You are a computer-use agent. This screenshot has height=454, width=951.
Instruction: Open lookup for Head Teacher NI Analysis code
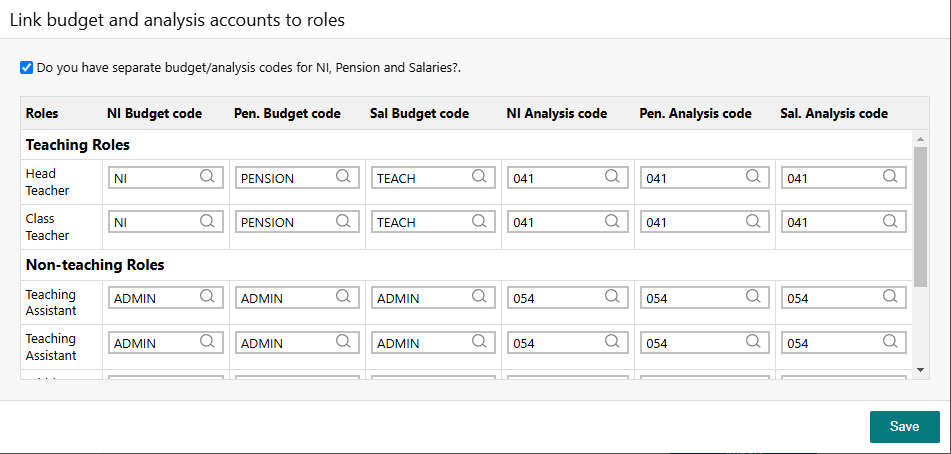[612, 176]
